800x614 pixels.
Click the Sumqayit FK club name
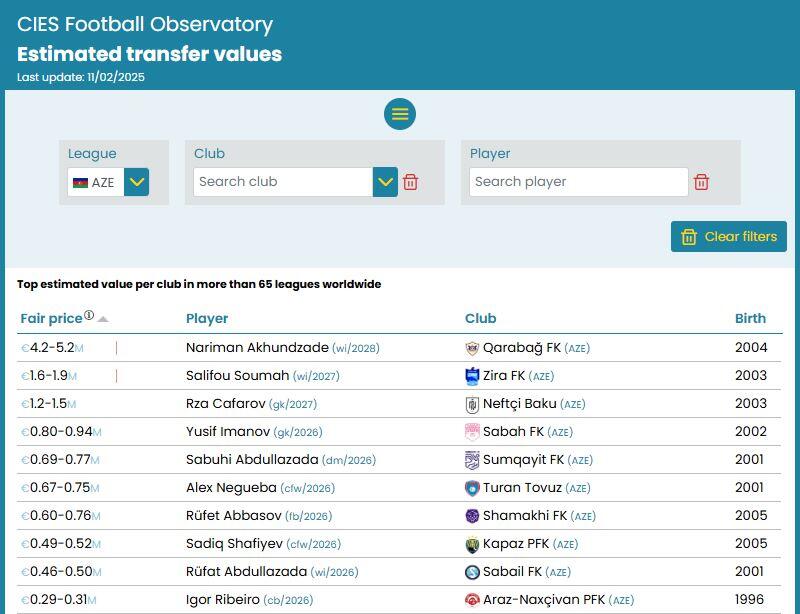(x=523, y=460)
